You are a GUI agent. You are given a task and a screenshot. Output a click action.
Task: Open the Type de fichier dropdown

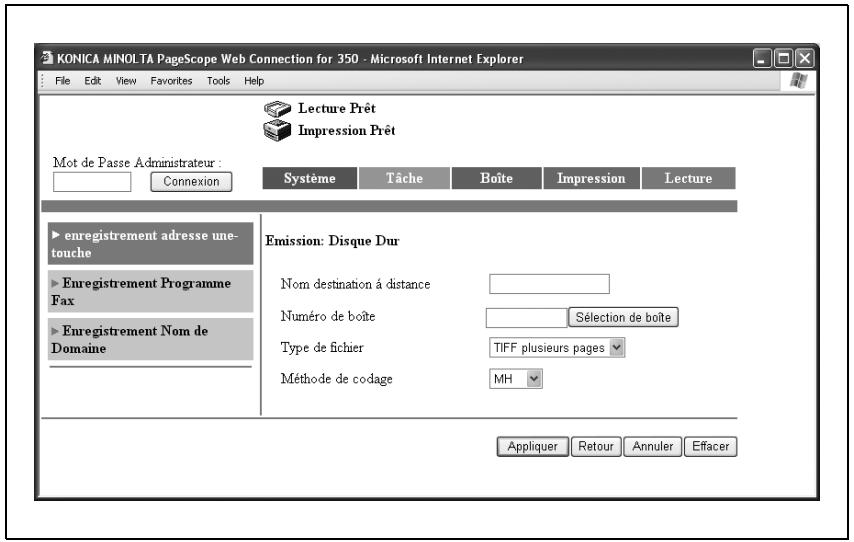click(x=557, y=348)
